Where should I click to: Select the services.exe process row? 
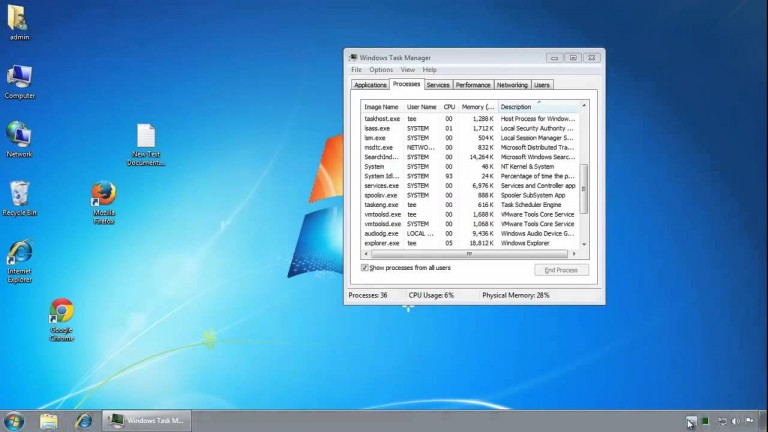pyautogui.click(x=470, y=186)
